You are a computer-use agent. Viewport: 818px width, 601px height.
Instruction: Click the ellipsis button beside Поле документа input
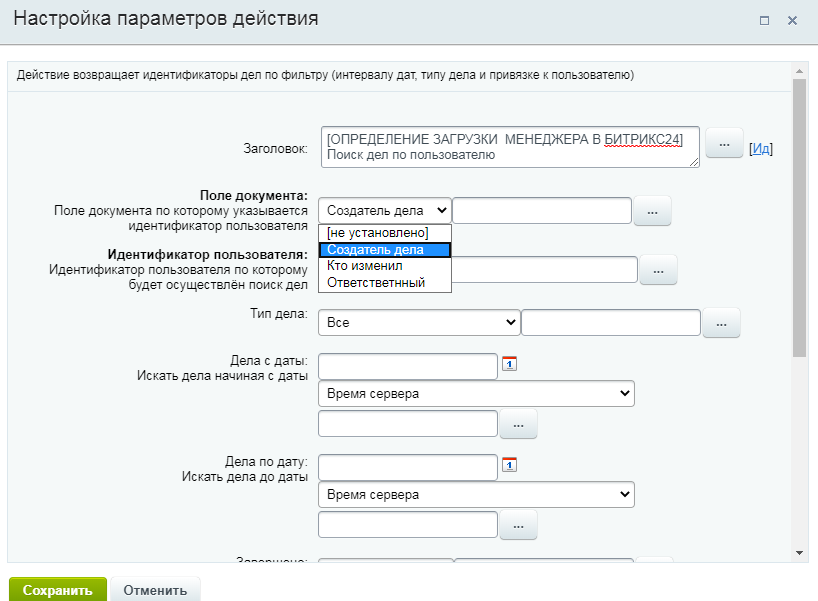click(x=652, y=211)
